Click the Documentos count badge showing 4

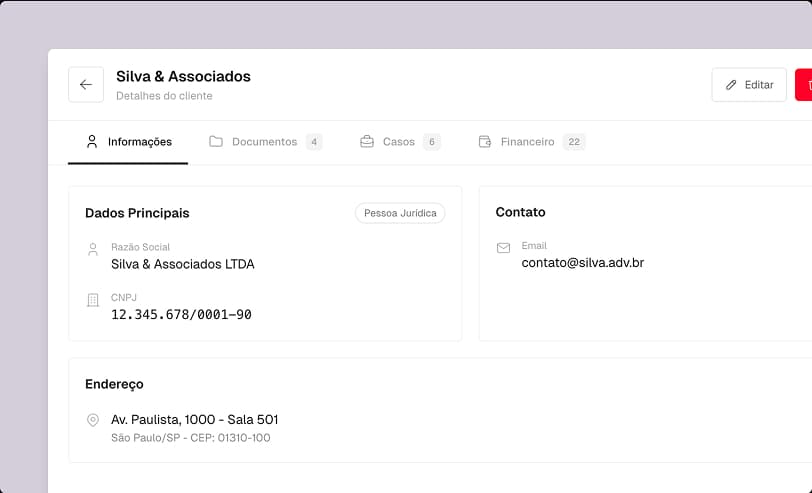314,142
